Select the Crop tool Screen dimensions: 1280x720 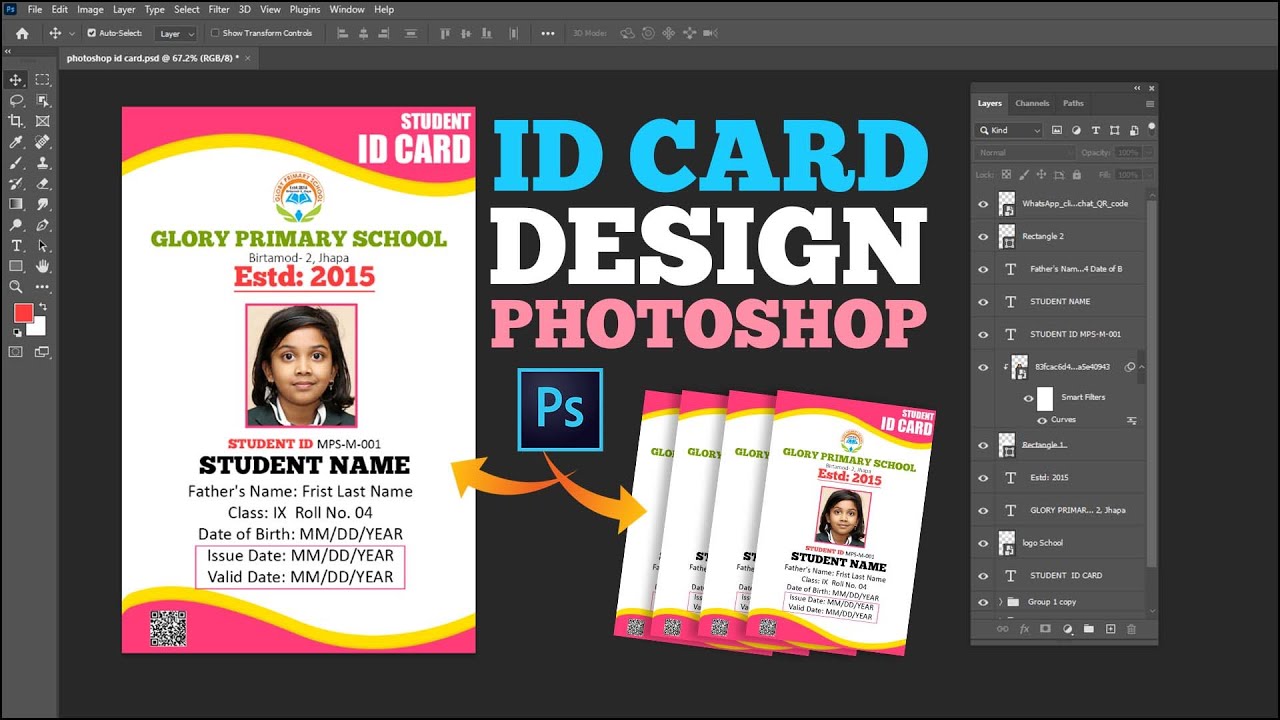16,121
